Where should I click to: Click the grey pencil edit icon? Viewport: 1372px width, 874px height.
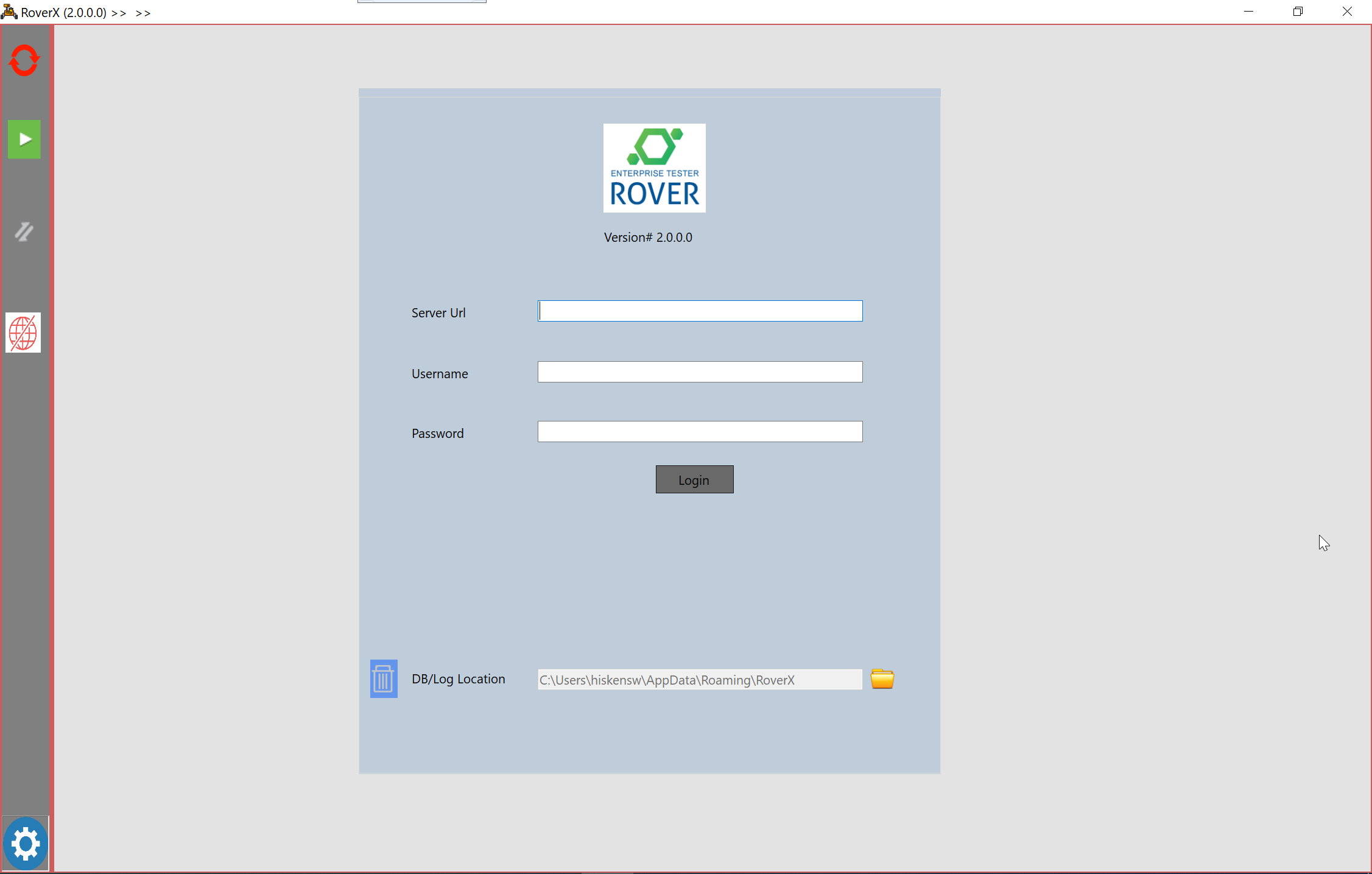[24, 231]
